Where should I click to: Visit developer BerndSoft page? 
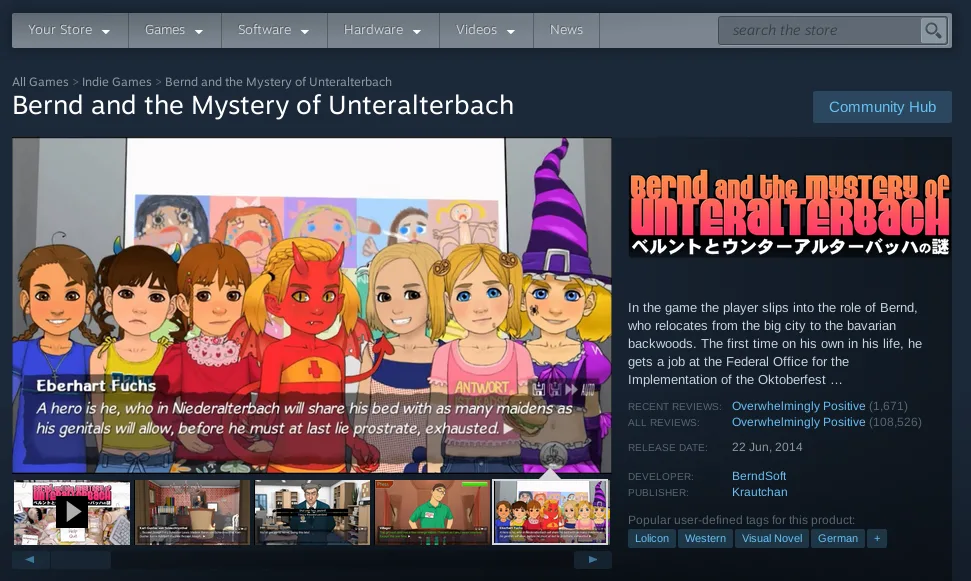click(x=759, y=476)
